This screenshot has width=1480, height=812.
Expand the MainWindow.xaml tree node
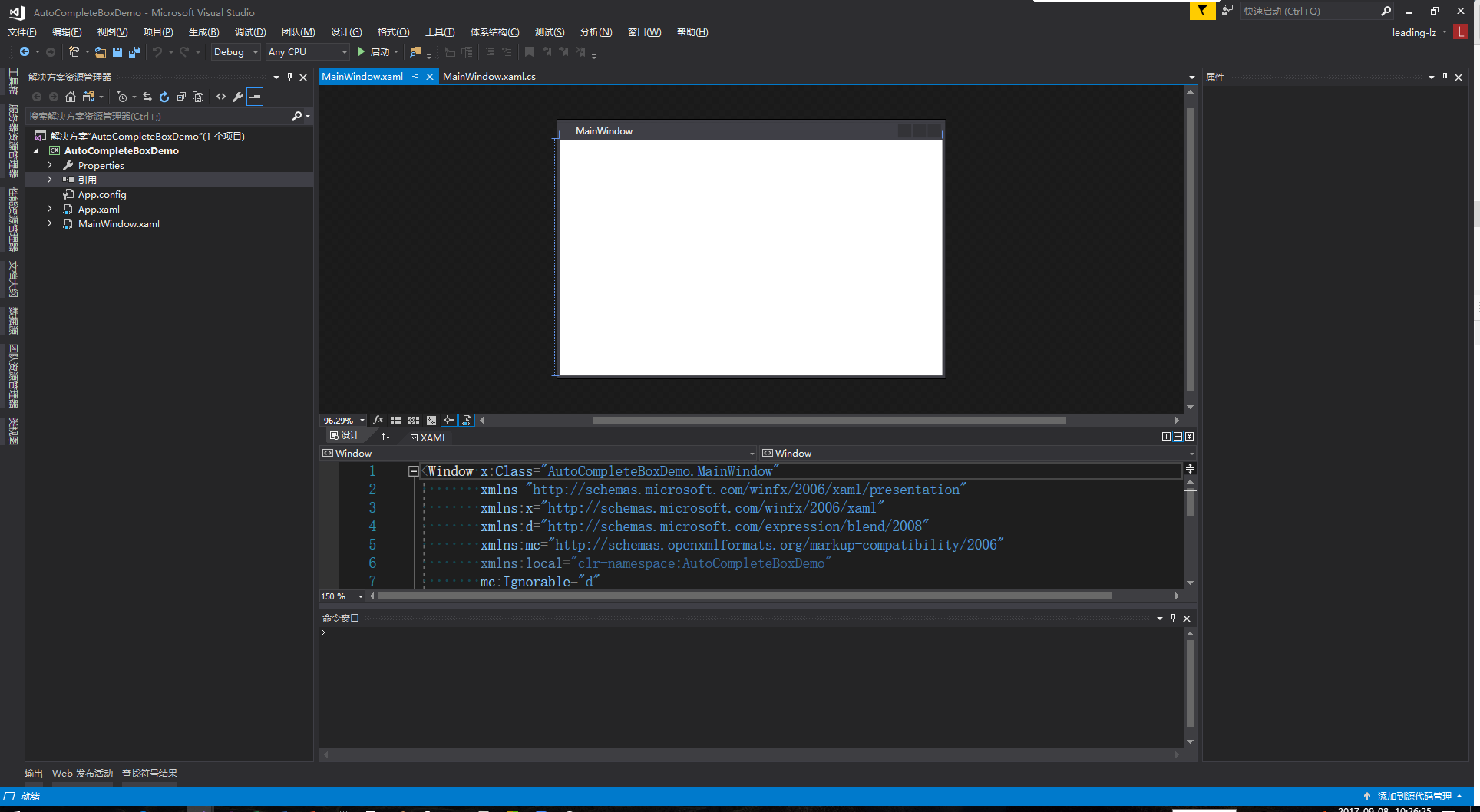[50, 223]
